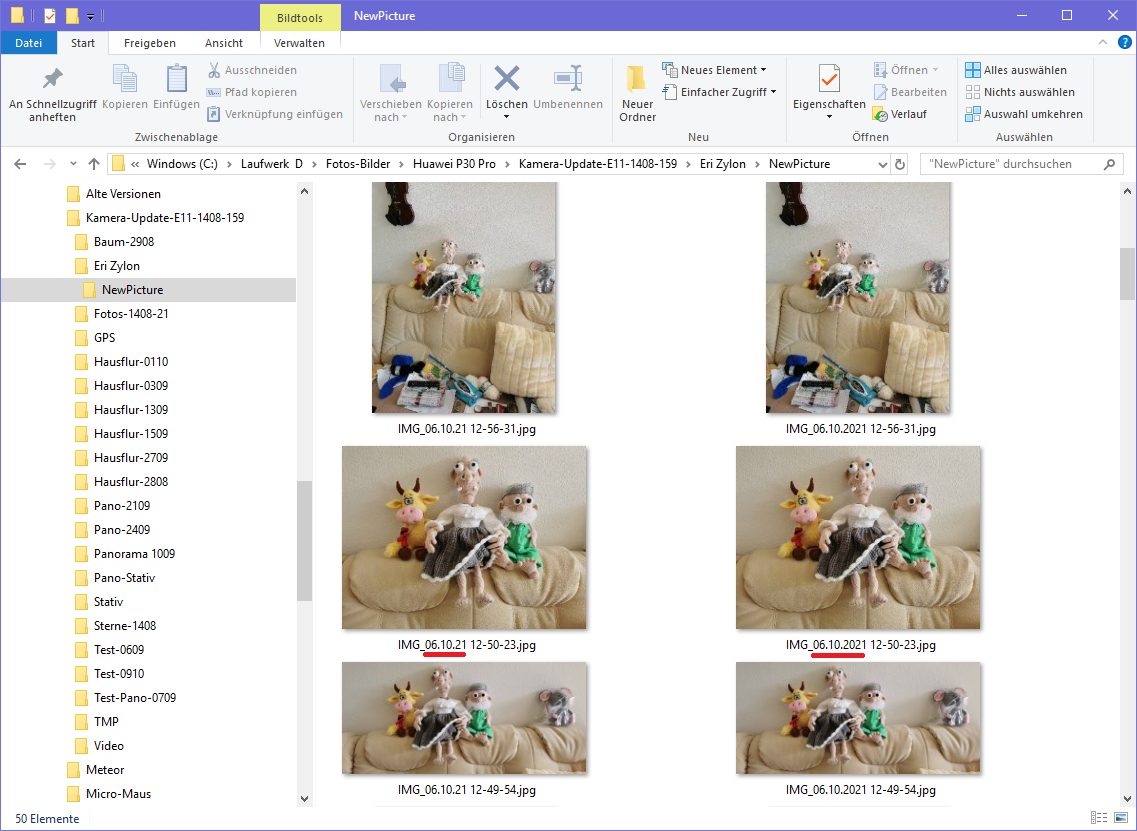Click the Einfügen paste icon

click(x=176, y=78)
